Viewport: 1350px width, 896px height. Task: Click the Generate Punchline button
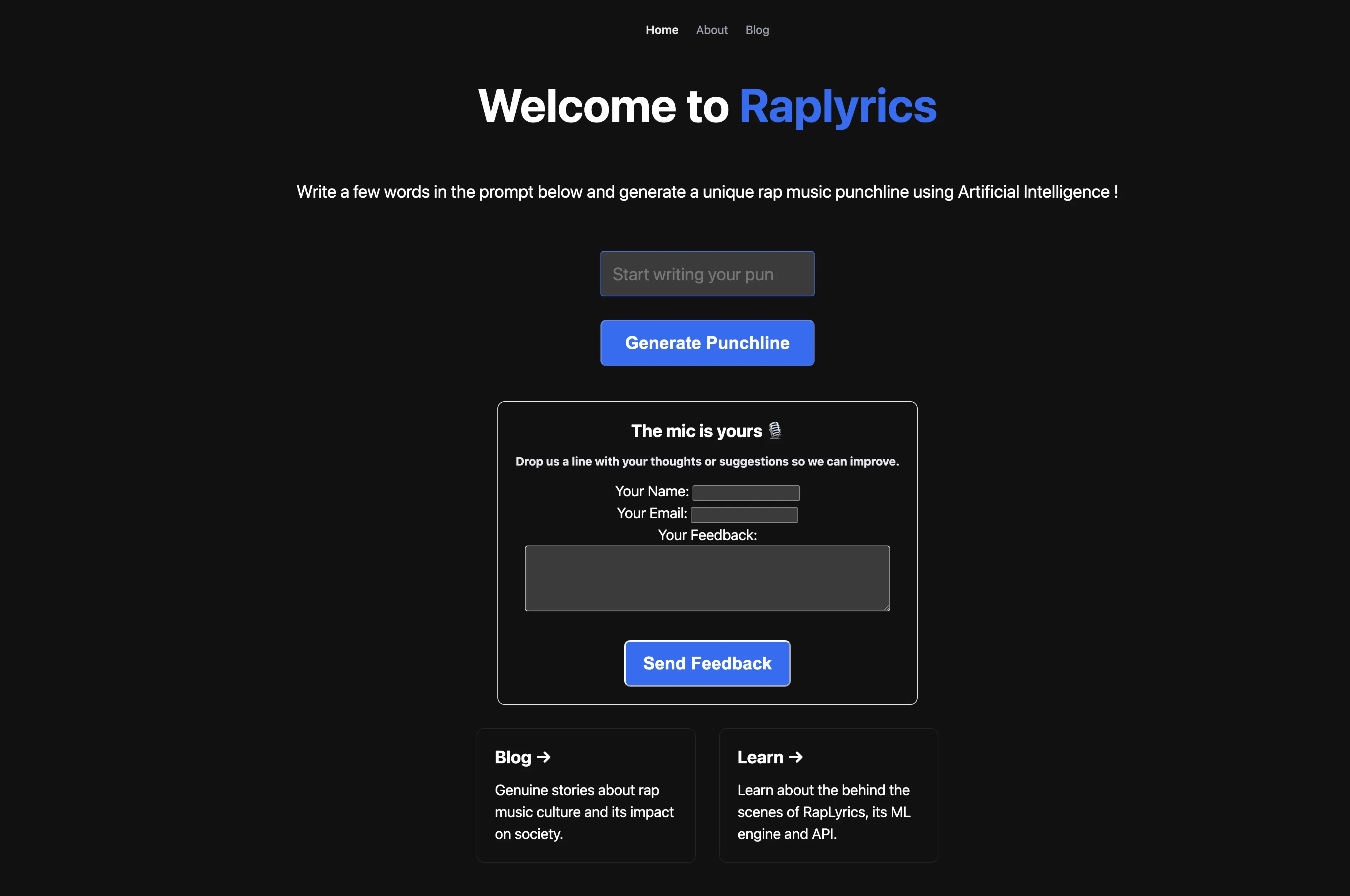pos(707,343)
